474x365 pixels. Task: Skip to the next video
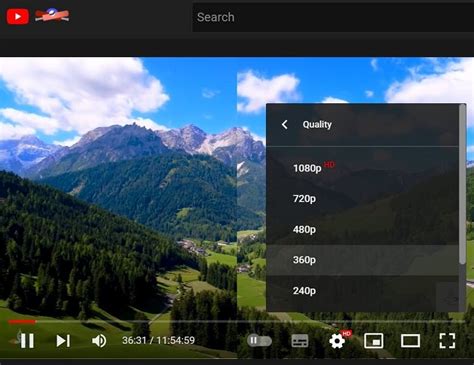63,341
